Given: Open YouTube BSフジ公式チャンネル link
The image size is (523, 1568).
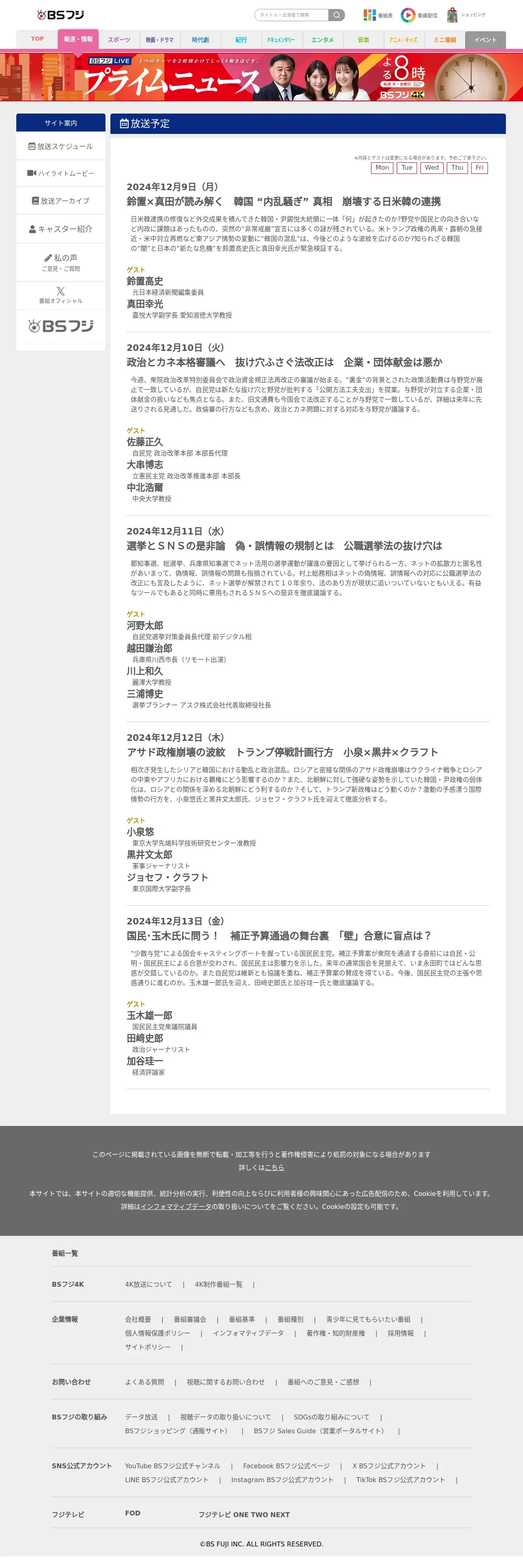Looking at the screenshot, I should coord(173,1466).
